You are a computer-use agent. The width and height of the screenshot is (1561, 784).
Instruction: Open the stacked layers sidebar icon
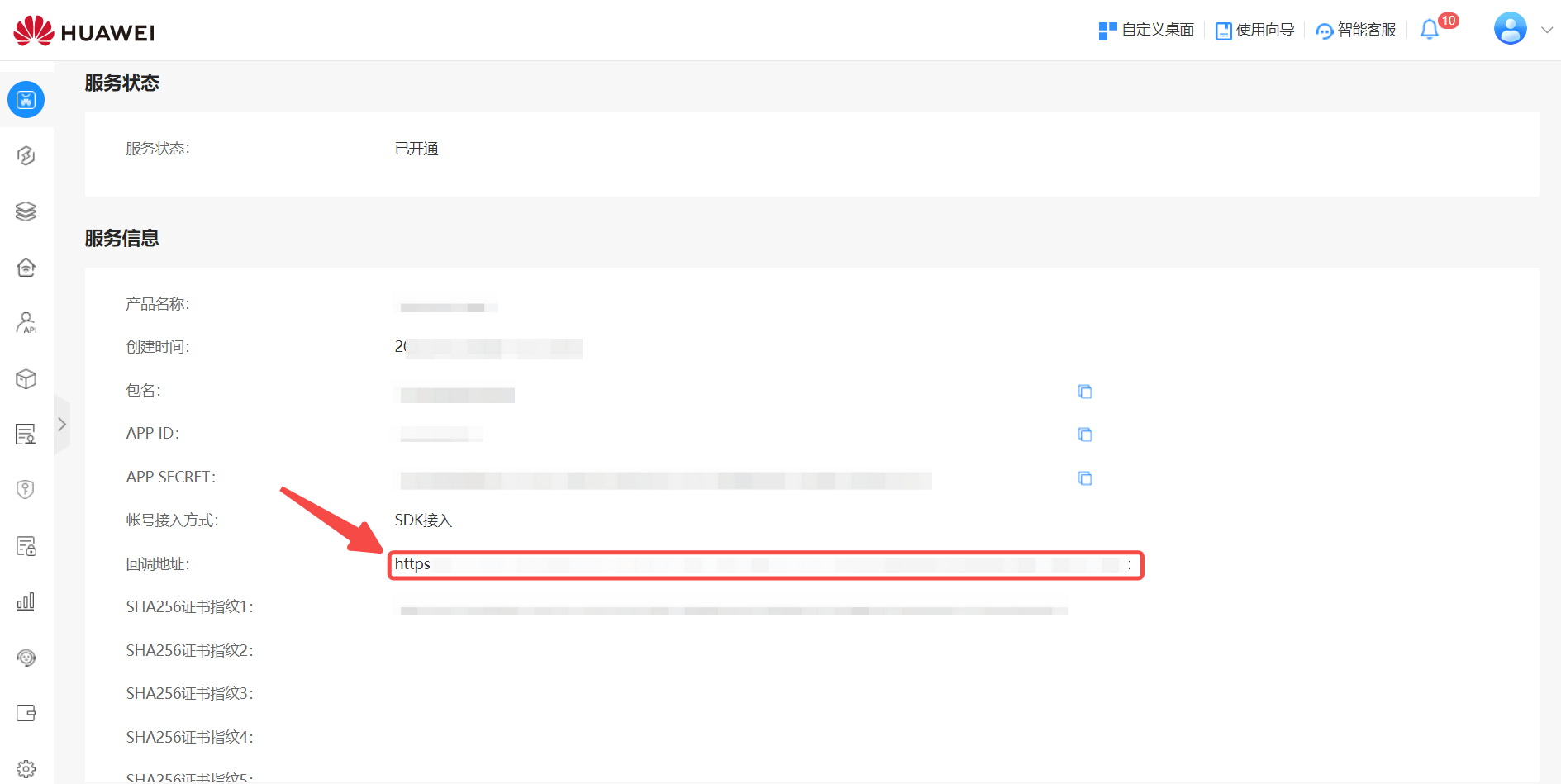[x=26, y=211]
